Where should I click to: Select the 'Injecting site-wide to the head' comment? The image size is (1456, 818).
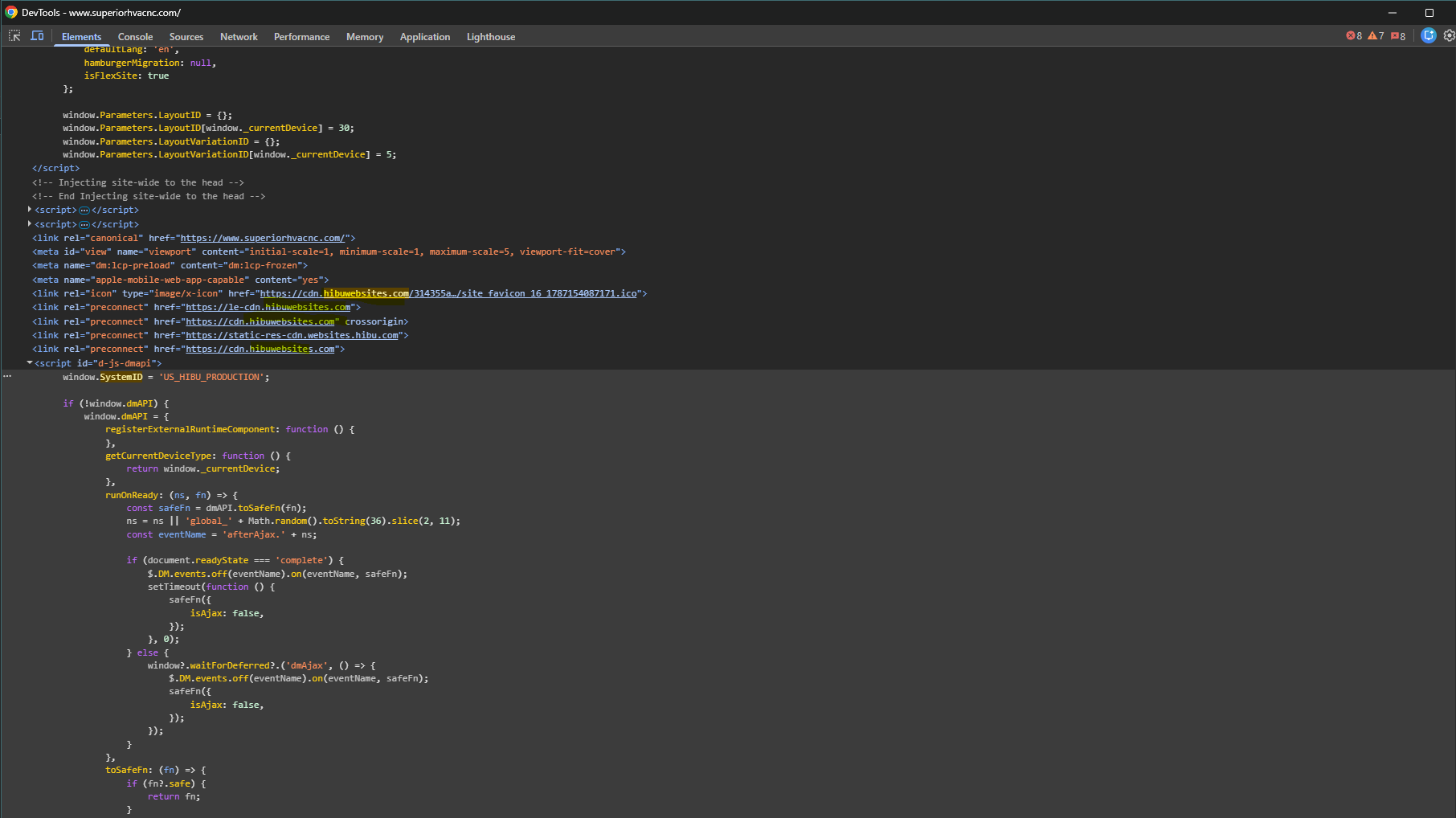click(137, 182)
